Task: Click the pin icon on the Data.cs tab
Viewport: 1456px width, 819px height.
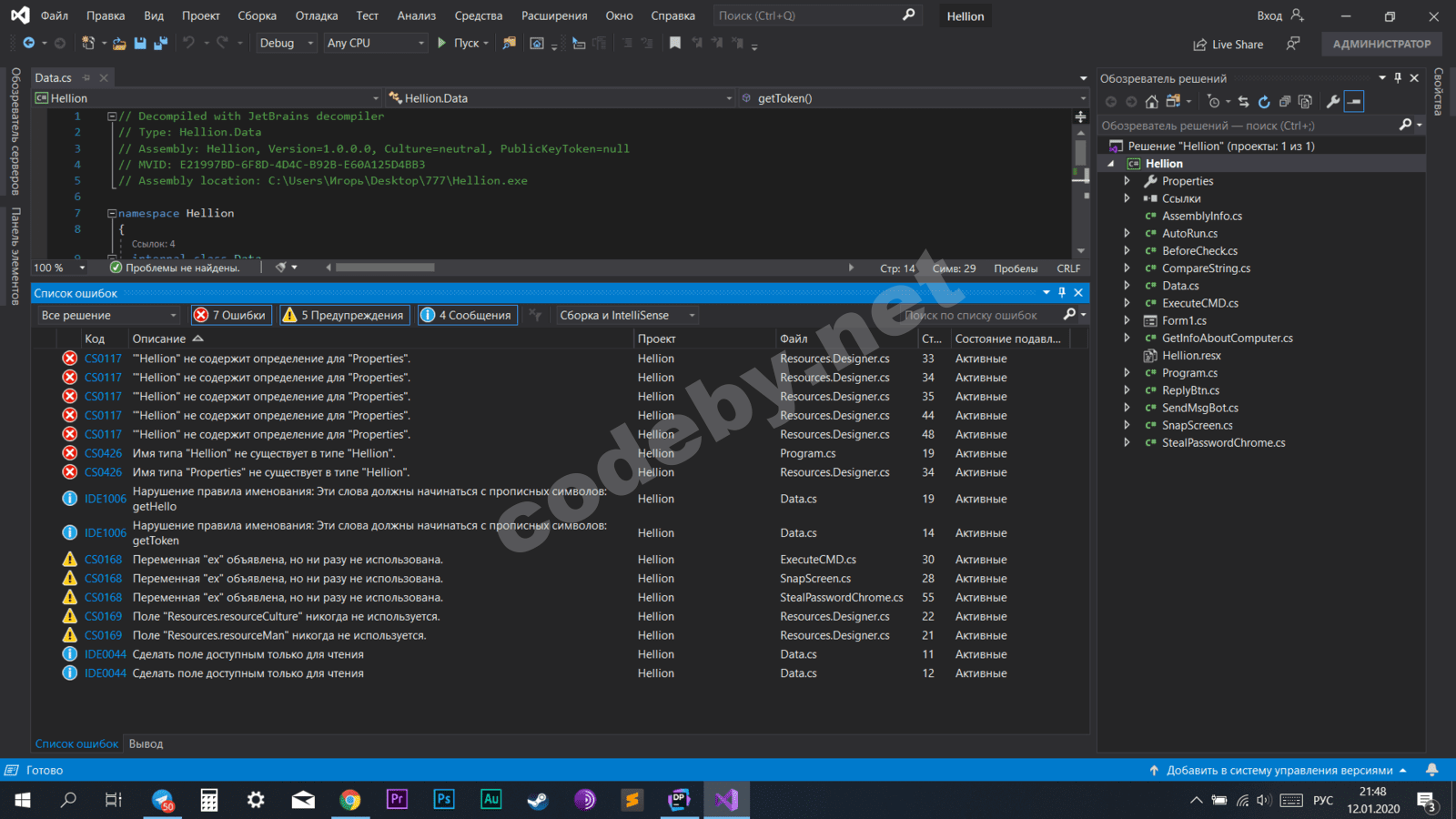Action: tap(86, 78)
